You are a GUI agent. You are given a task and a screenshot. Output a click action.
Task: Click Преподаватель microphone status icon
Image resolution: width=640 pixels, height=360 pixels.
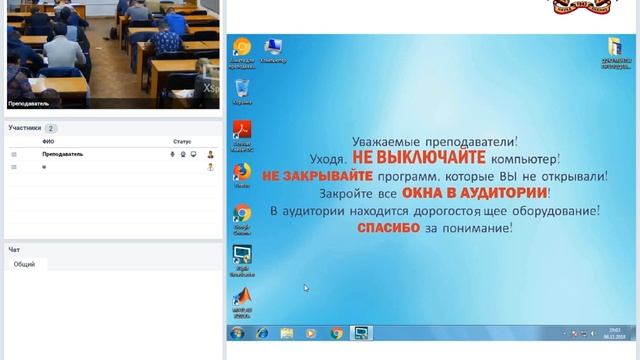coord(172,154)
